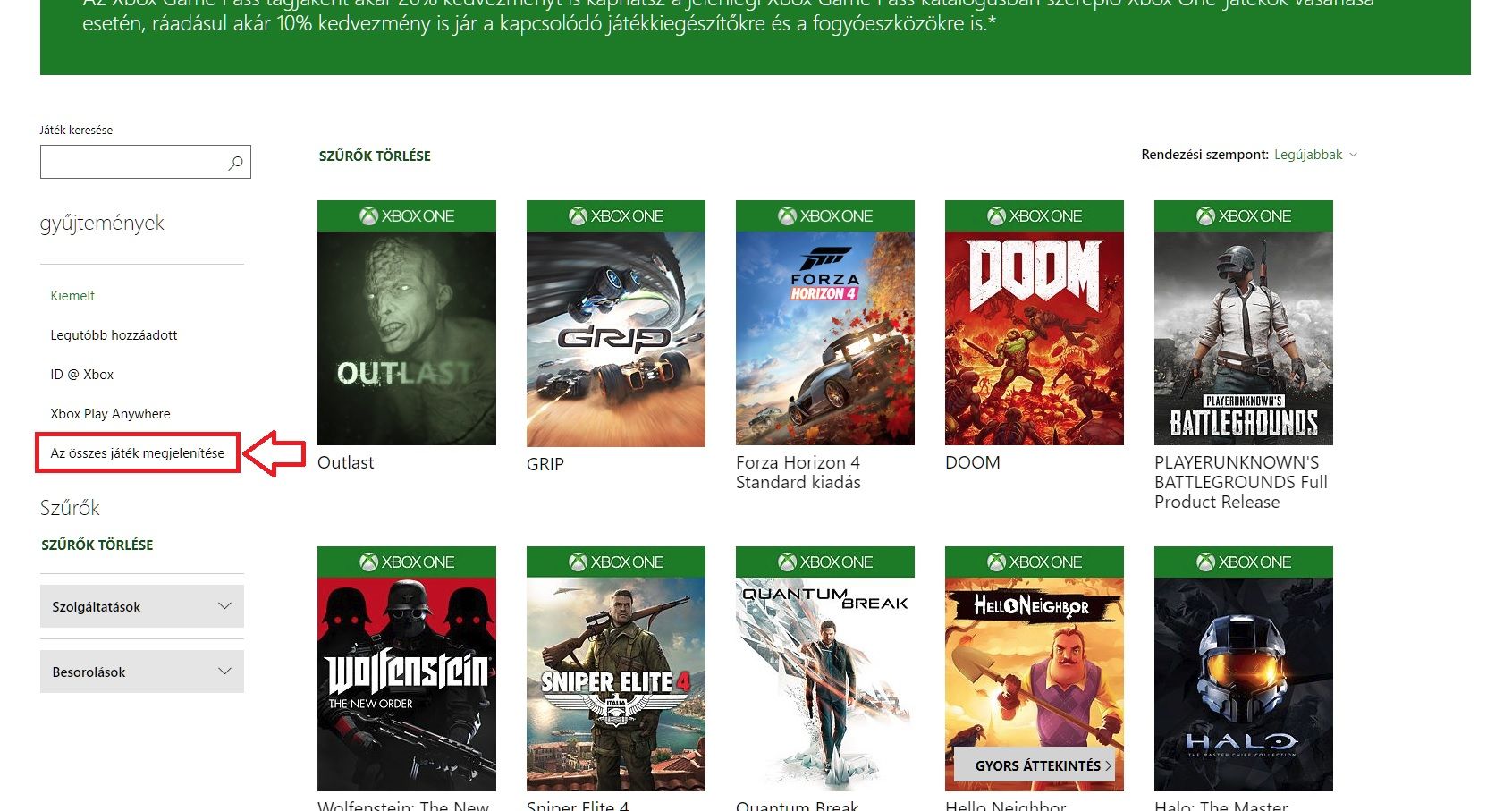
Task: Clear filters using top SZŰRŐK TÖRLÉSE link
Action: pos(375,156)
